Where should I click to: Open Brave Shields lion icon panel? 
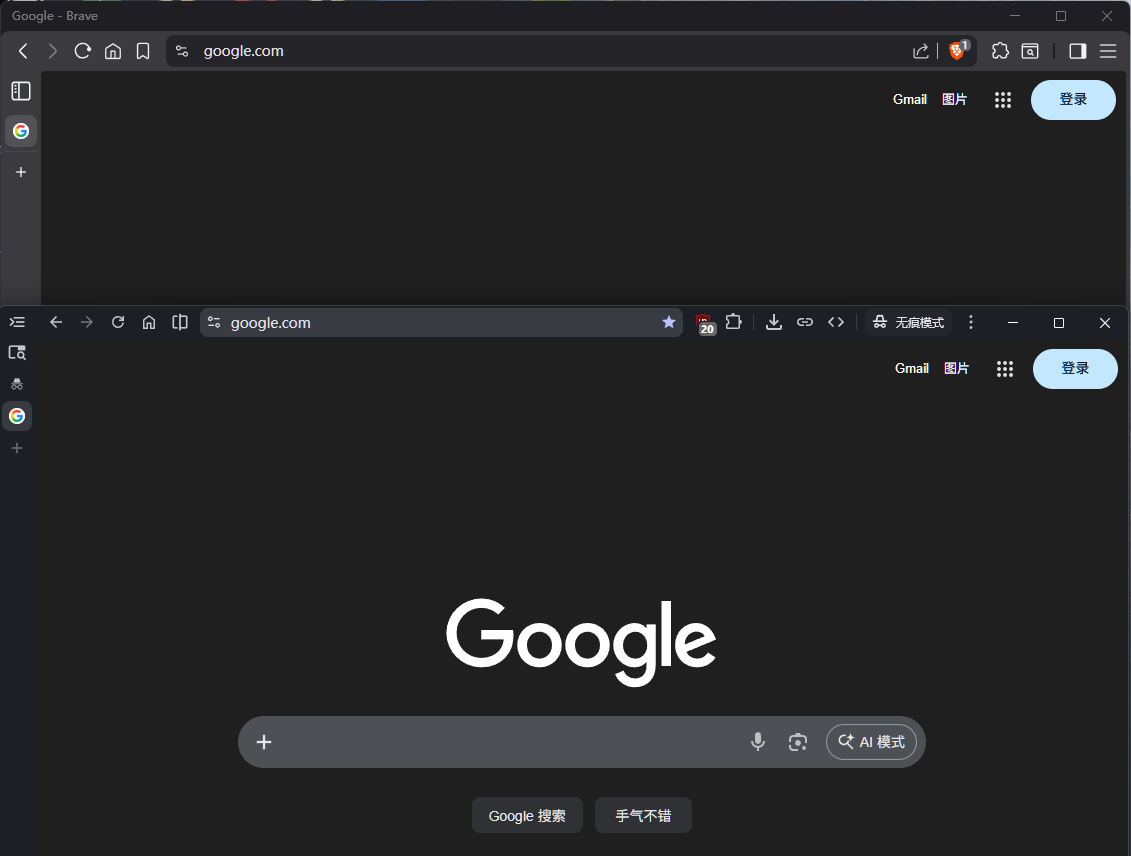tap(957, 51)
